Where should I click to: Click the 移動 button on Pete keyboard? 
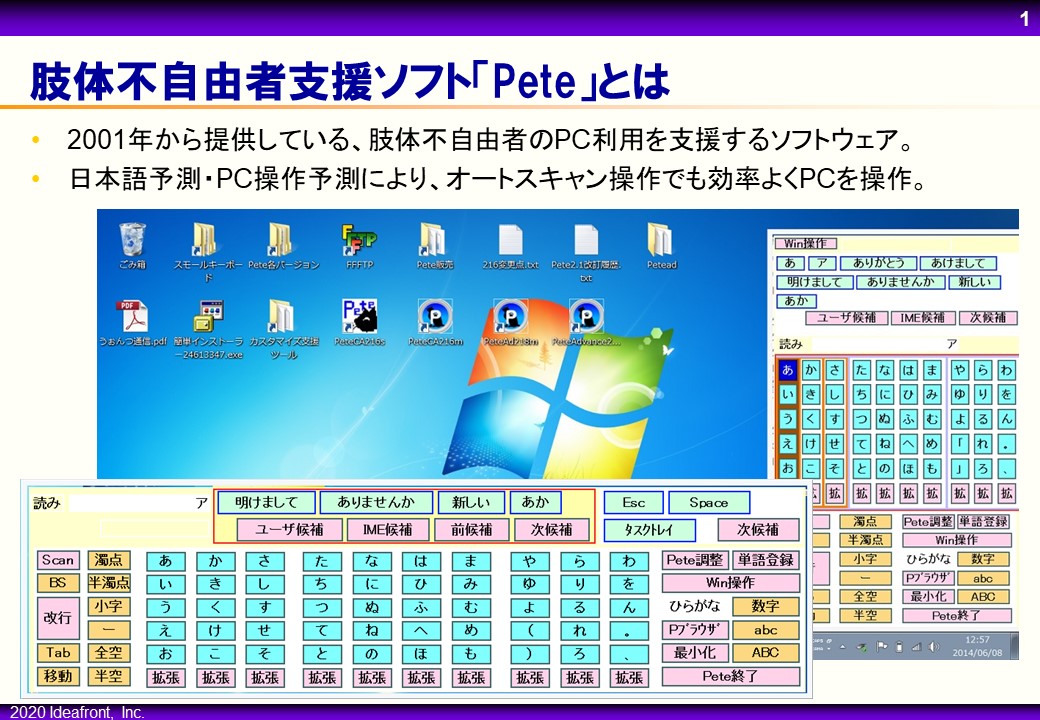point(58,676)
